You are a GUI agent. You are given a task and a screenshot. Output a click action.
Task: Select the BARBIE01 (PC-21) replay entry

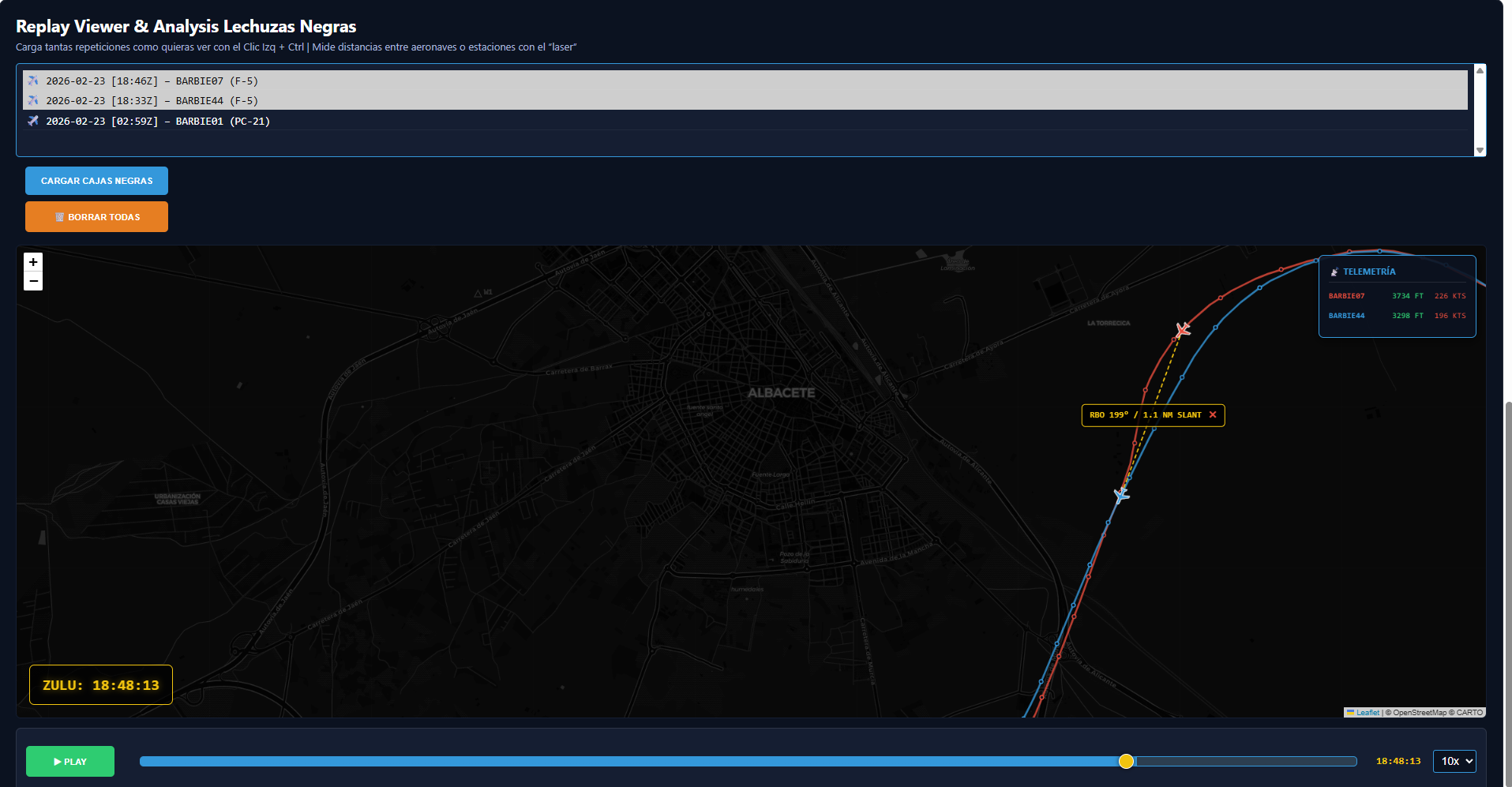pos(158,122)
